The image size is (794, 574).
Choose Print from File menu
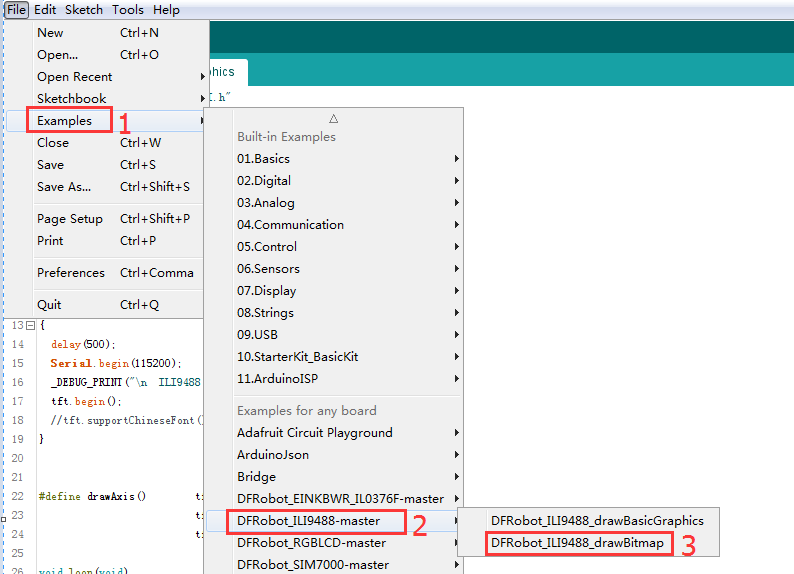pyautogui.click(x=106, y=240)
